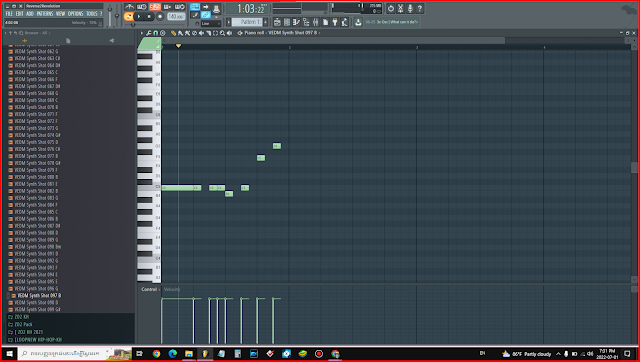
Task: Open the project info document icon
Action: pos(325,22)
